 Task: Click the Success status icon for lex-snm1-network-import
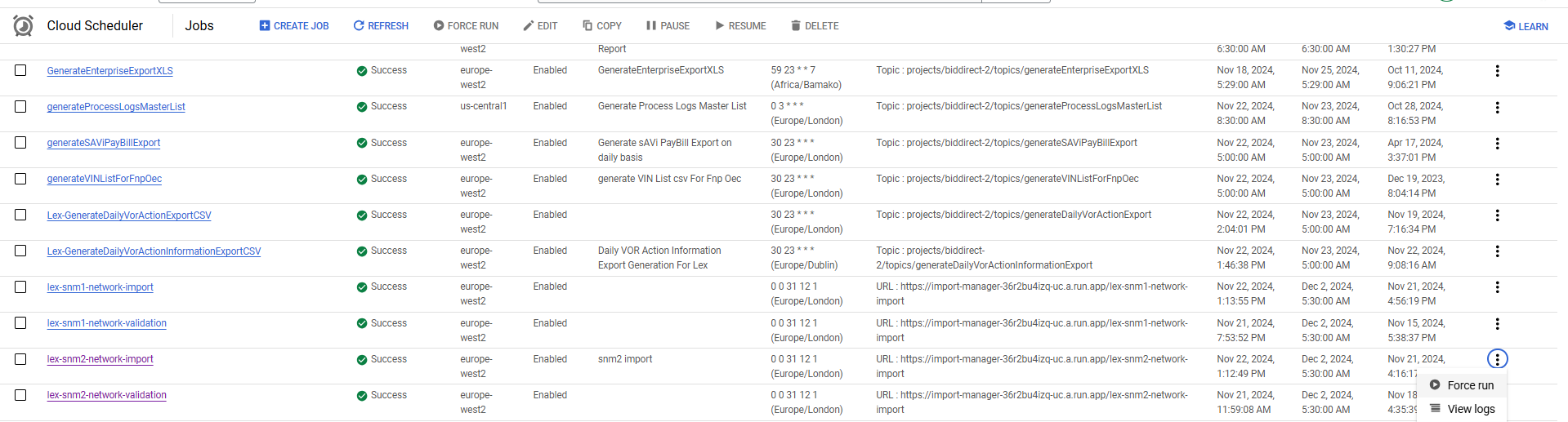pyautogui.click(x=361, y=287)
